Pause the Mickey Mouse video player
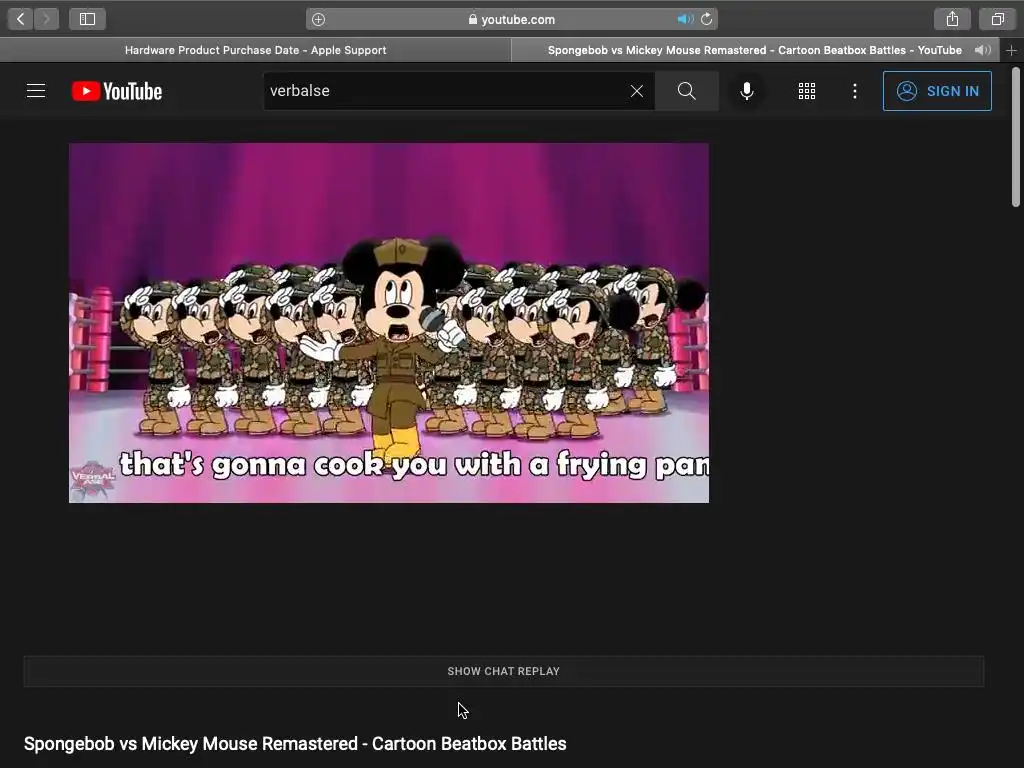 (x=389, y=323)
